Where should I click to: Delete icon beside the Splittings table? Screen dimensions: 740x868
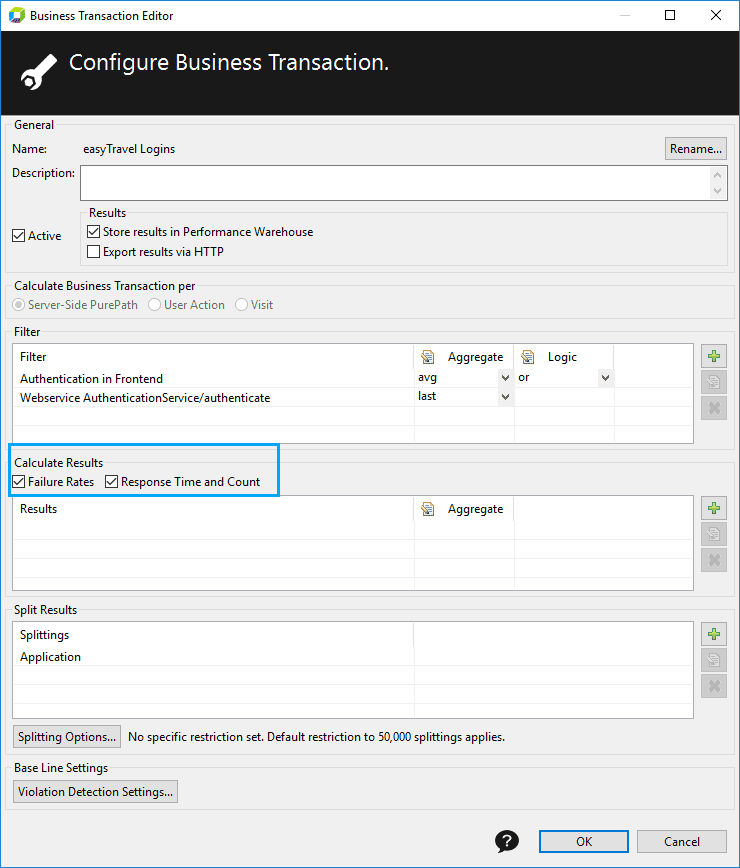coord(713,686)
